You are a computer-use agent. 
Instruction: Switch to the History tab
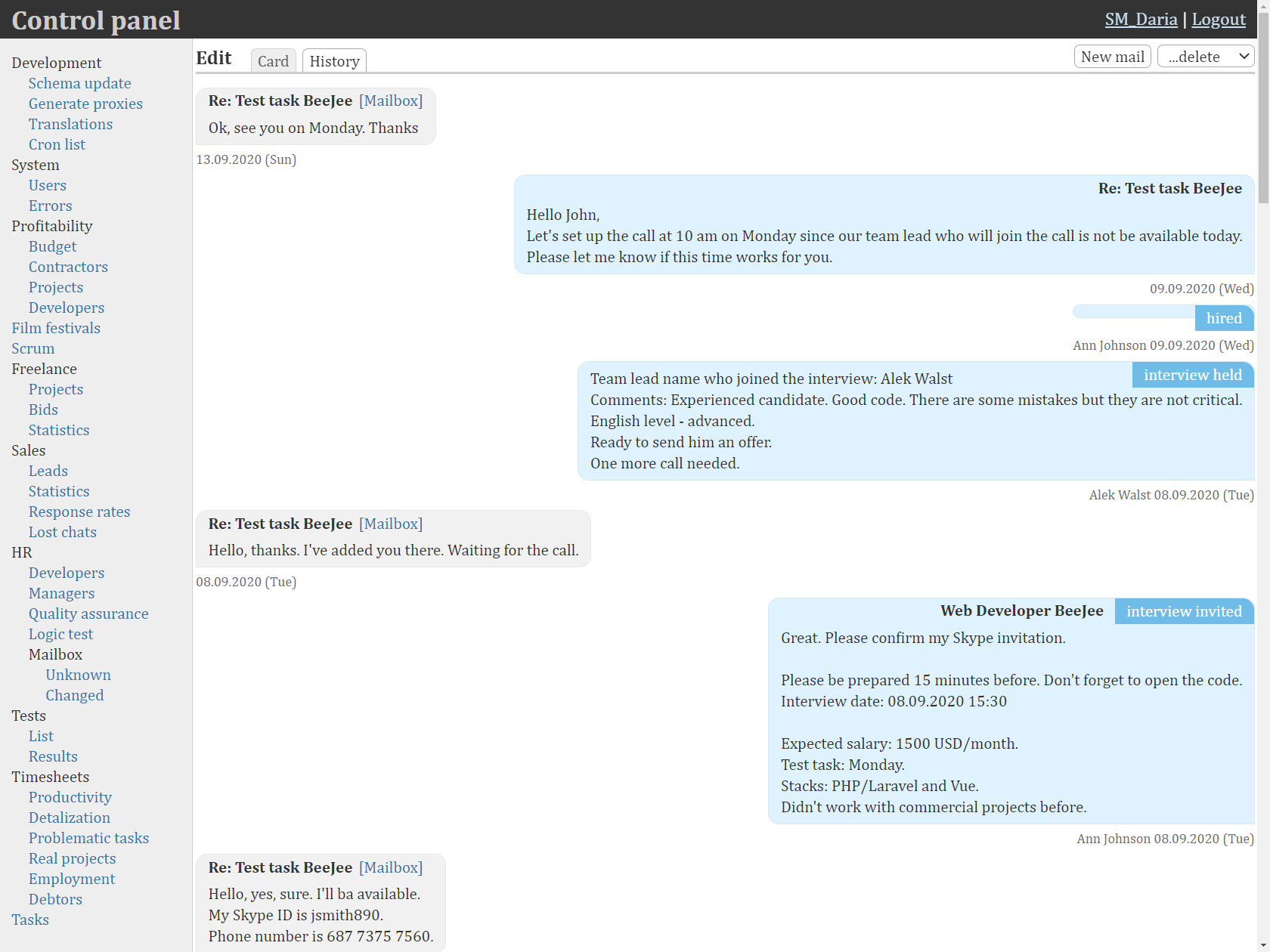click(334, 61)
